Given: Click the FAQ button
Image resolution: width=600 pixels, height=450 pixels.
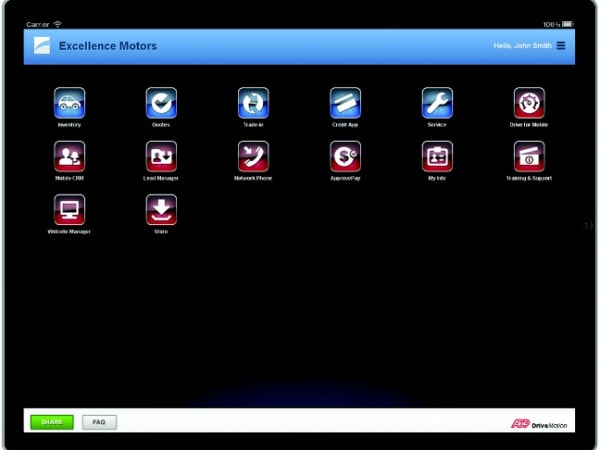Looking at the screenshot, I should point(99,422).
